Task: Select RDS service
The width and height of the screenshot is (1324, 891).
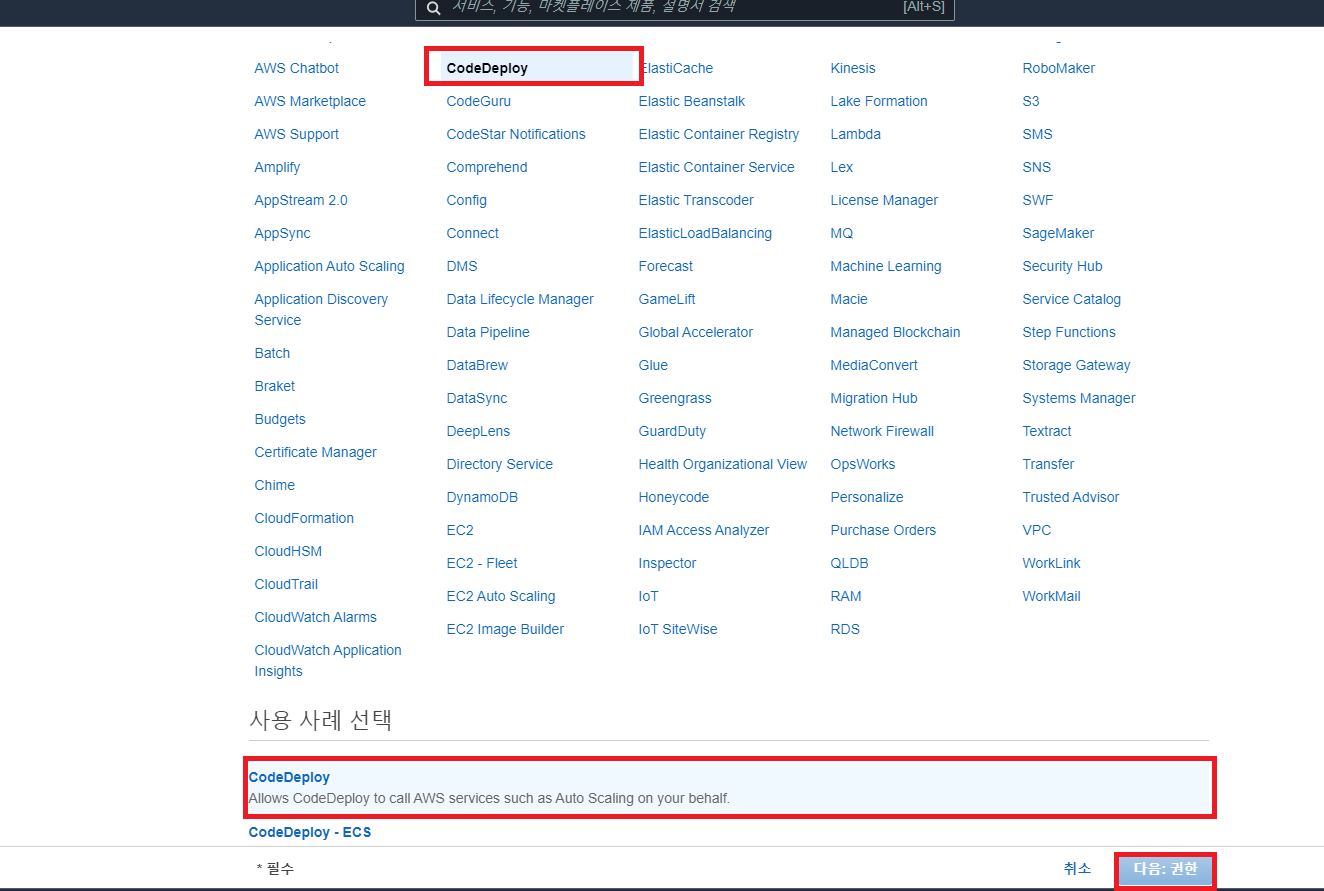Action: pyautogui.click(x=845, y=629)
